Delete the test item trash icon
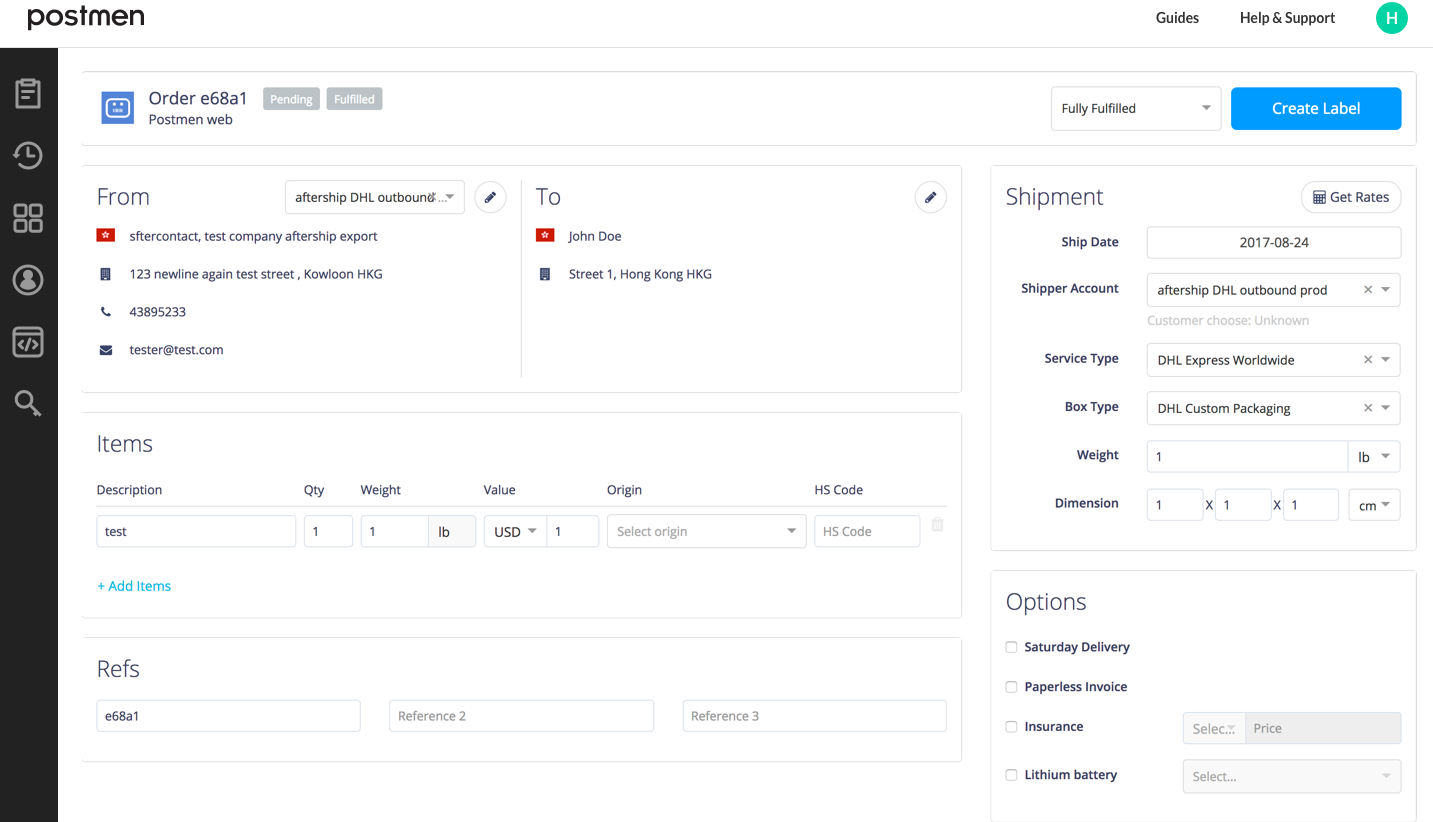 tap(937, 525)
